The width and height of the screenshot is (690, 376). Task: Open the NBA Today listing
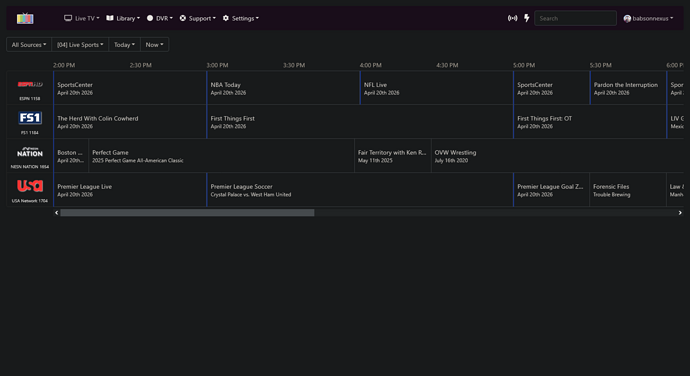283,88
